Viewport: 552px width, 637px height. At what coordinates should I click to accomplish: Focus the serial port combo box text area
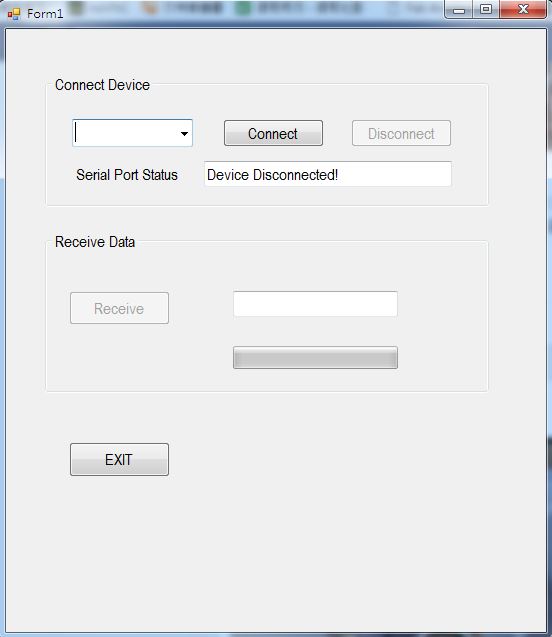(x=125, y=133)
